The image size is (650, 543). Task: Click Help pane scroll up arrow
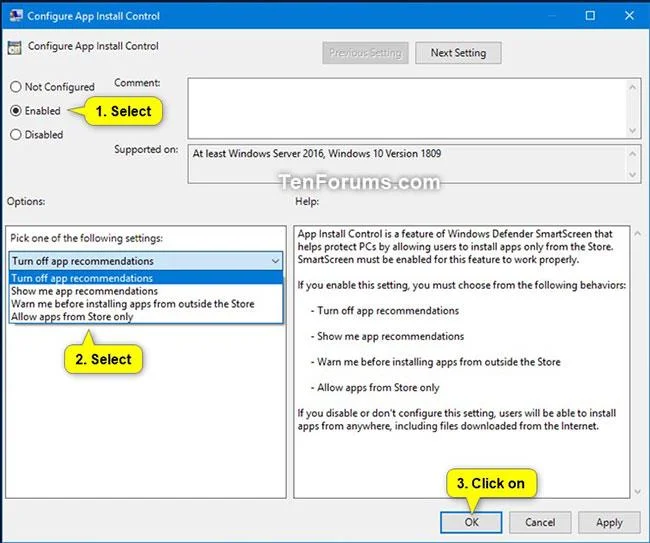tap(638, 234)
